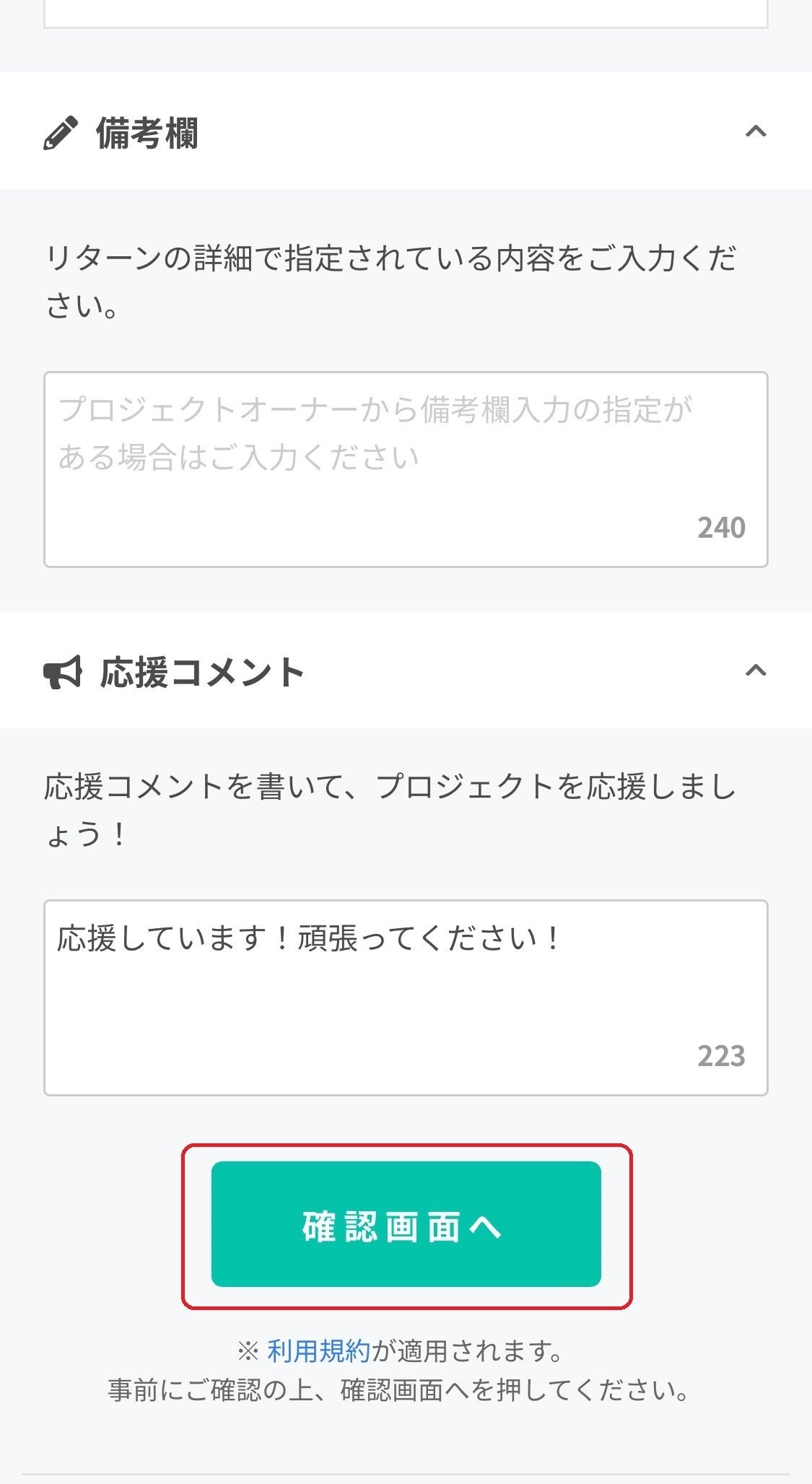Screen dimensions: 812x1484
Task: Click the 備考欄 heading title
Action: 147,134
